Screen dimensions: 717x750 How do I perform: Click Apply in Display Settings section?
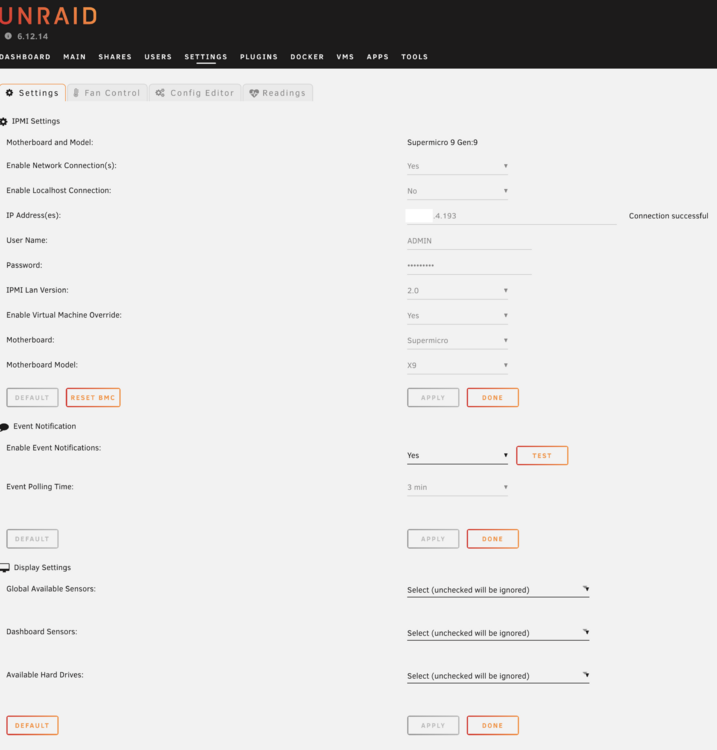coord(433,726)
